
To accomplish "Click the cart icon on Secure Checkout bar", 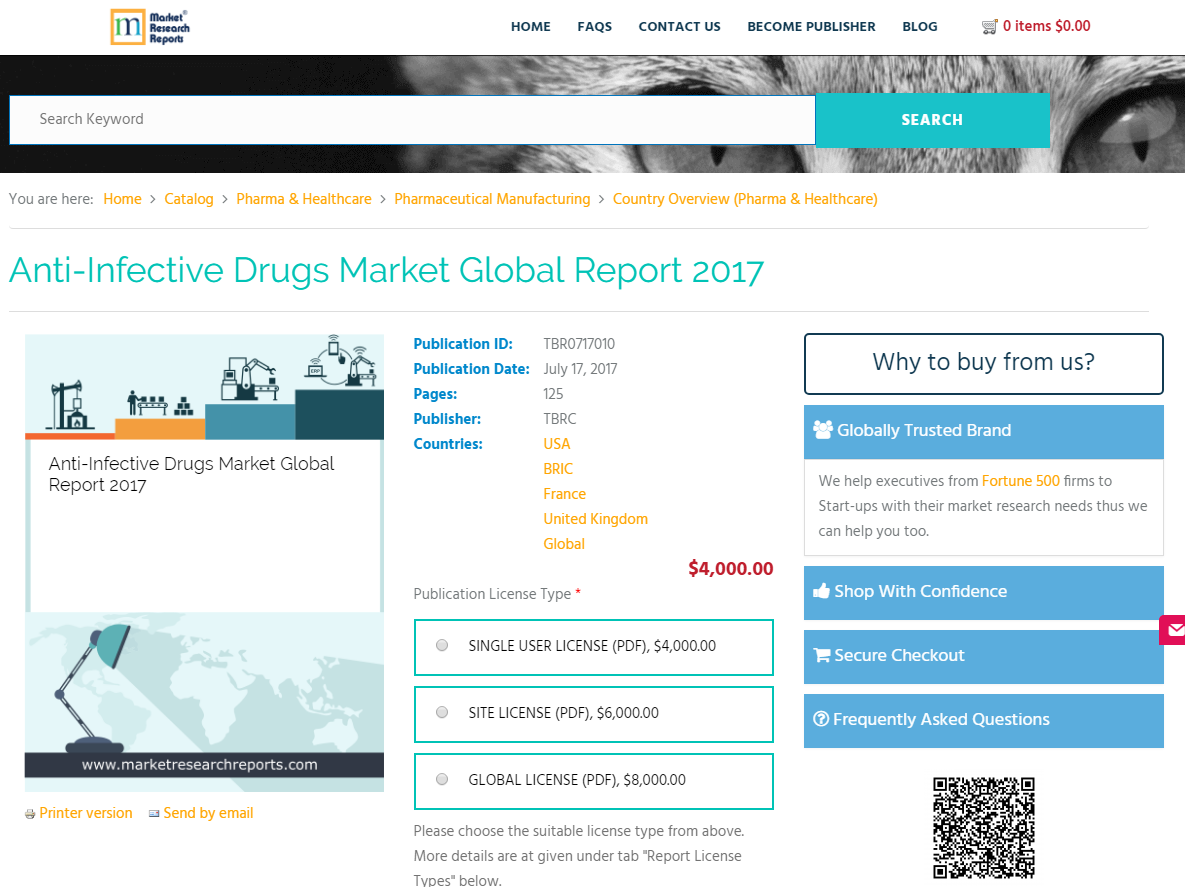I will pos(822,655).
